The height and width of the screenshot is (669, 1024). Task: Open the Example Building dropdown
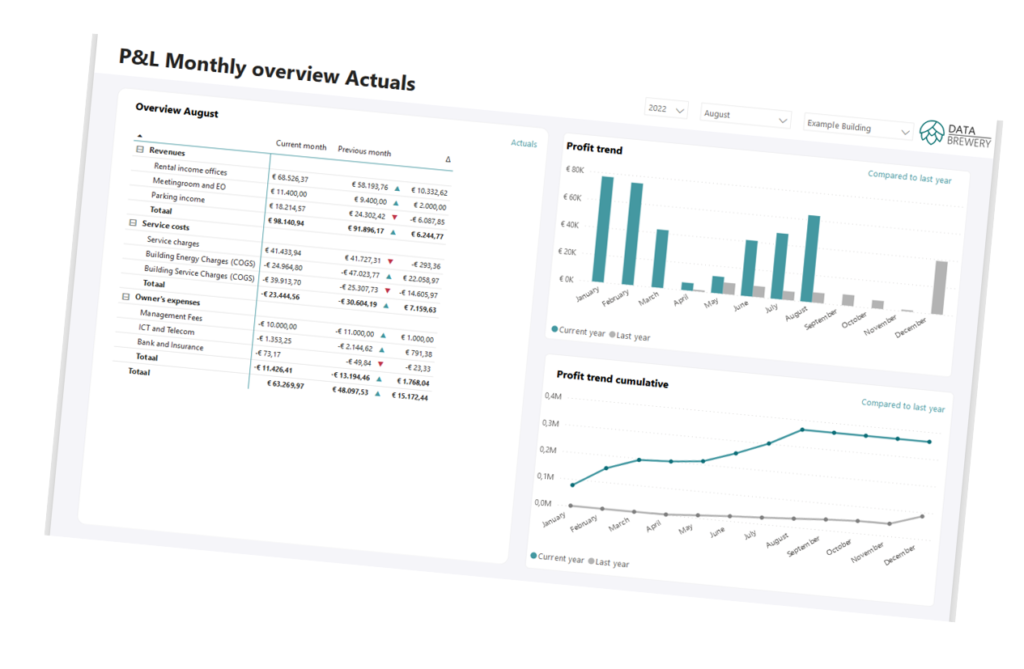858,128
